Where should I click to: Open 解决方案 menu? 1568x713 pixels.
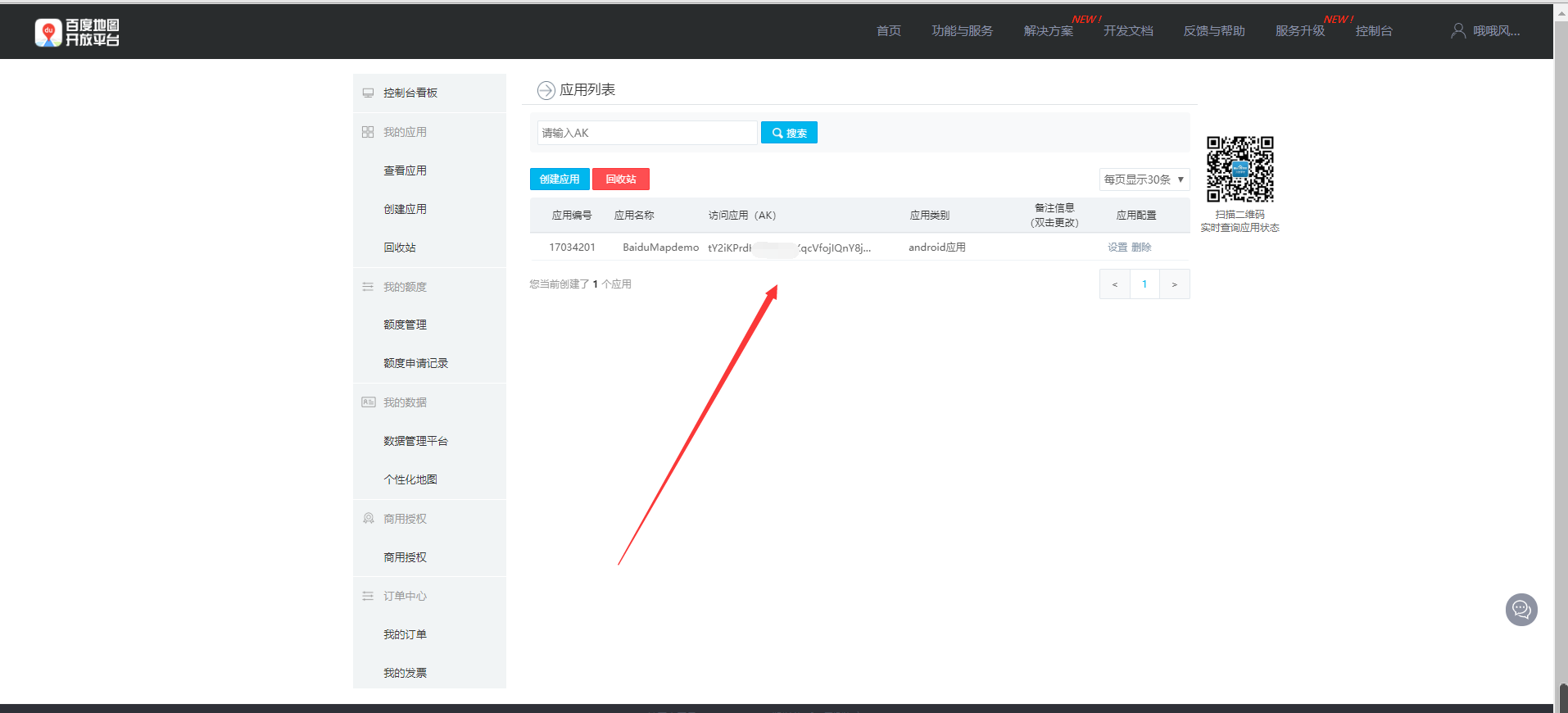1049,31
